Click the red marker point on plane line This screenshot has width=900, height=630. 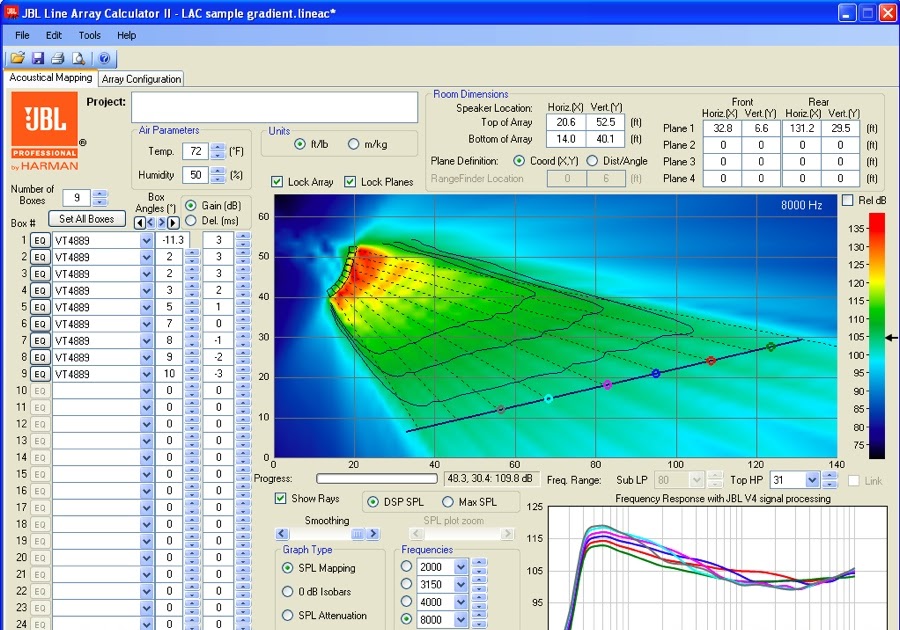tap(711, 361)
